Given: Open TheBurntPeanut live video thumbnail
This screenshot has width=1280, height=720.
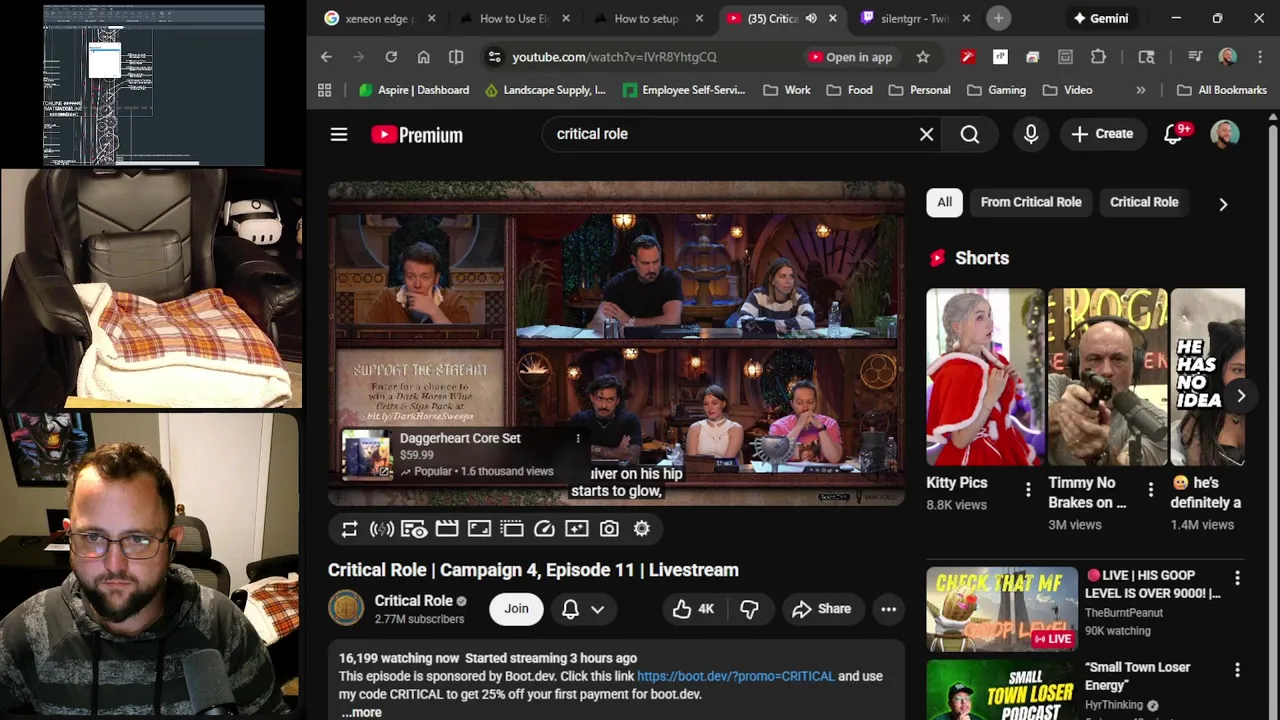Looking at the screenshot, I should [1001, 609].
